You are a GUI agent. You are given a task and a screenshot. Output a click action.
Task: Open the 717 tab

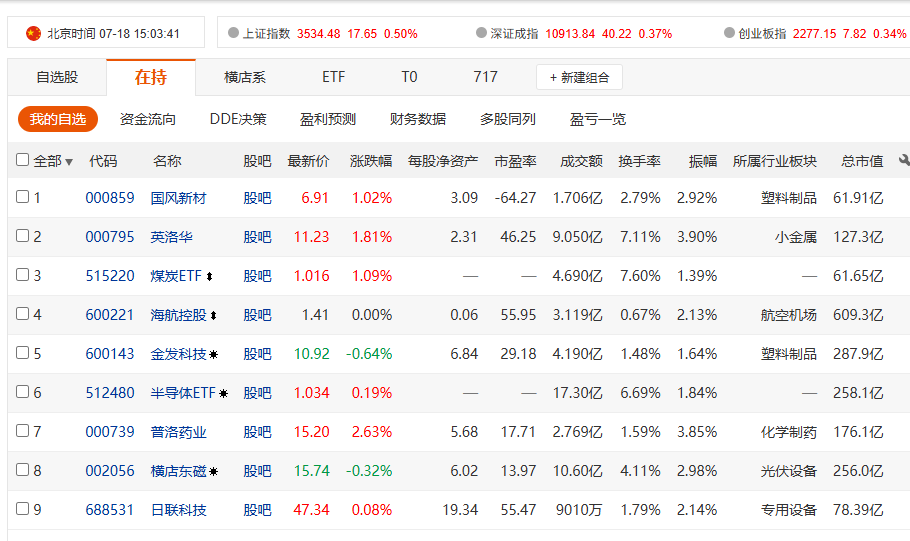pyautogui.click(x=485, y=77)
